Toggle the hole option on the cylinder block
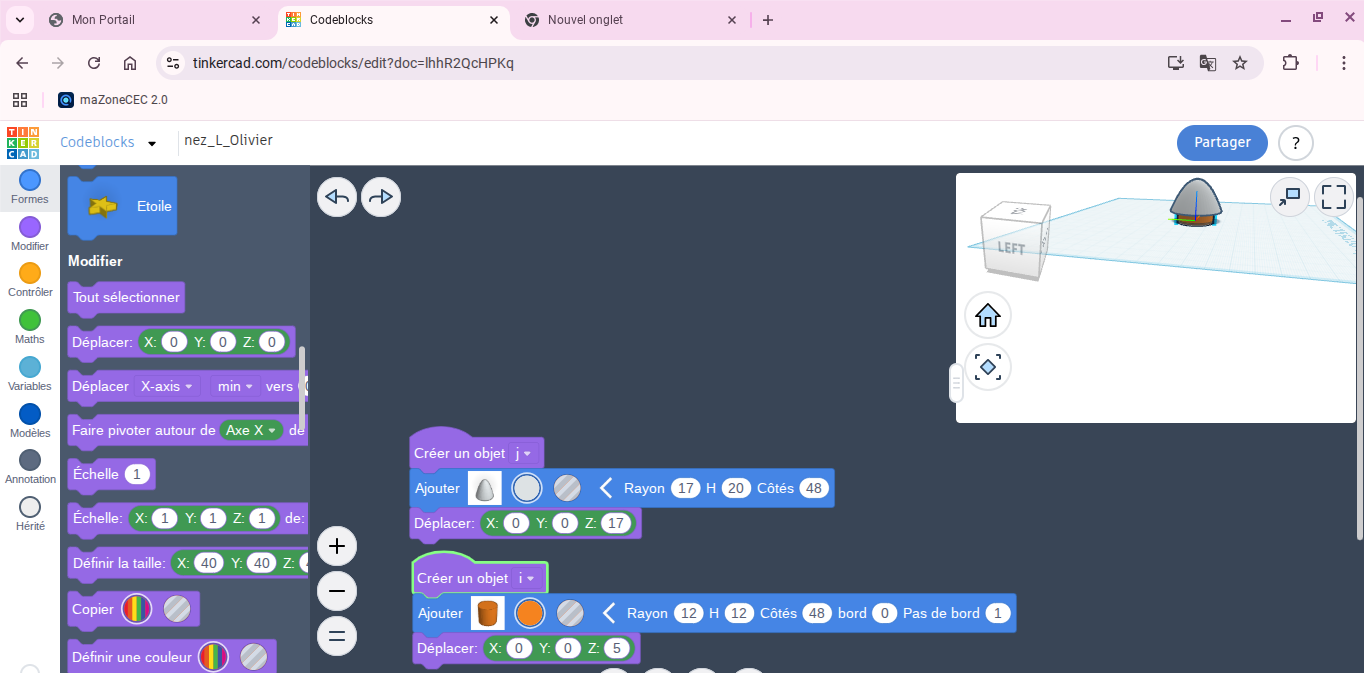Image resolution: width=1364 pixels, height=673 pixels. 570,613
